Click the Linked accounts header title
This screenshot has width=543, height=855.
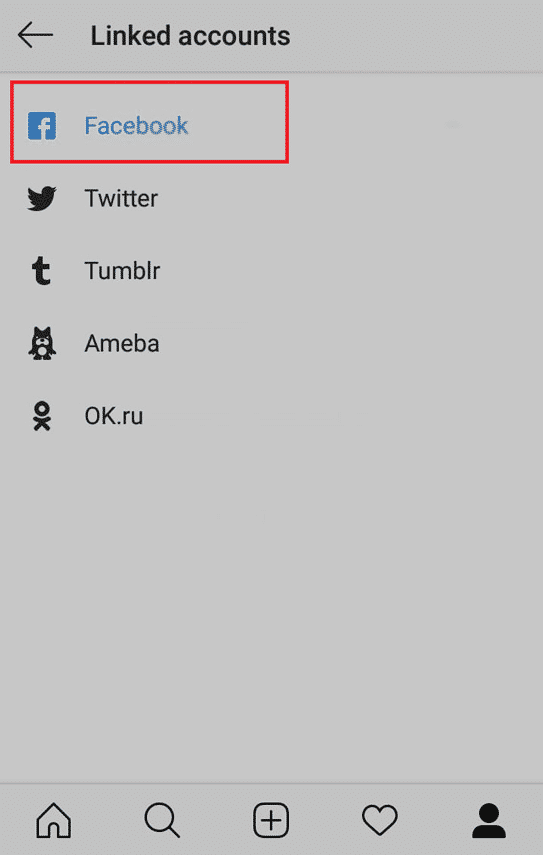[190, 36]
